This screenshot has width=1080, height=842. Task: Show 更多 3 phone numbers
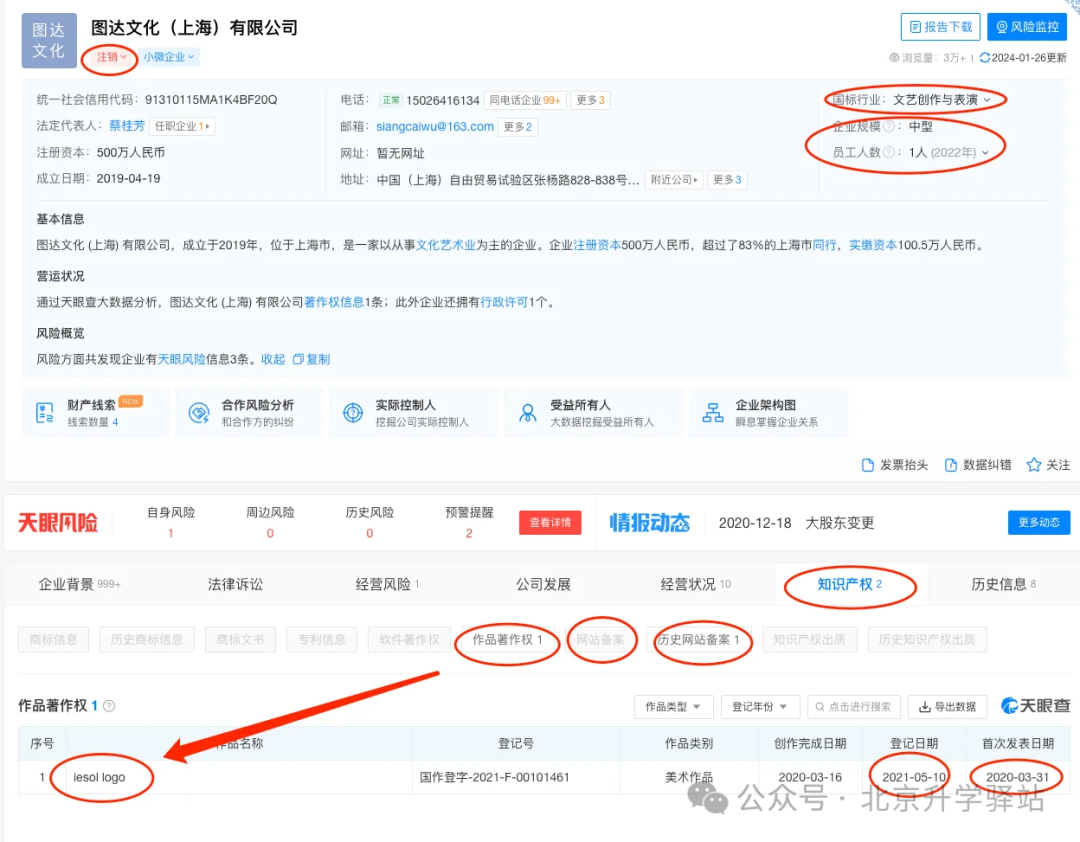coord(590,100)
